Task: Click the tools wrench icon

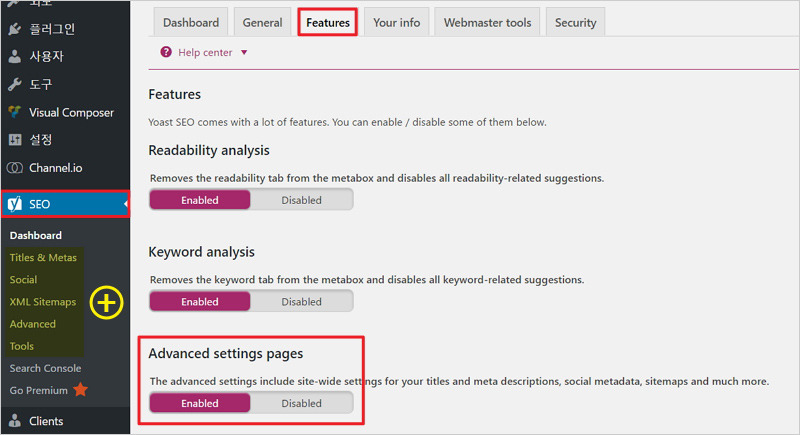Action: click(x=15, y=84)
